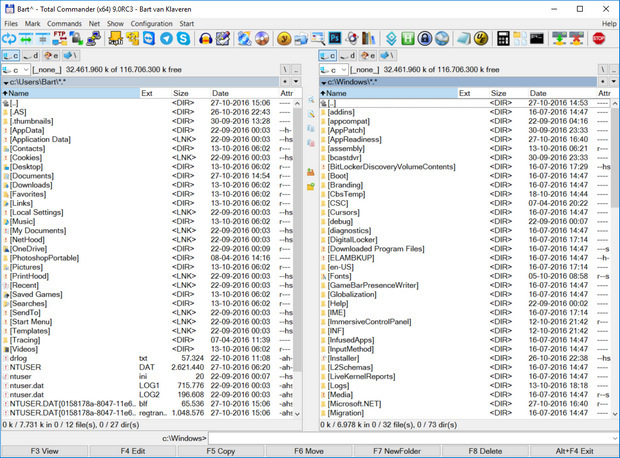Click the DVD disc toolbar icon
This screenshot has width=620, height=458.
262,39
